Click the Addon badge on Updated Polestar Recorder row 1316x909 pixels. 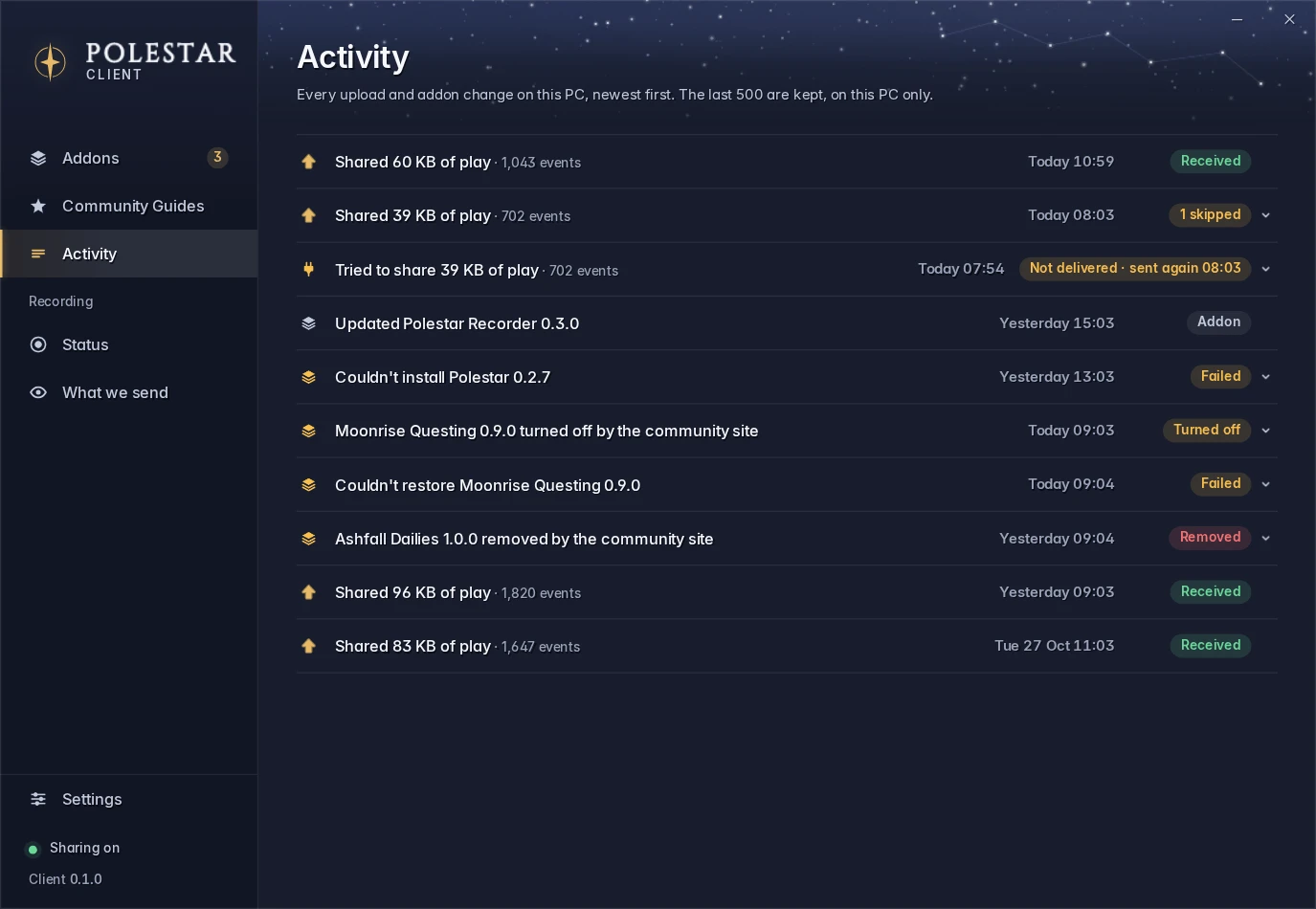[1218, 321]
